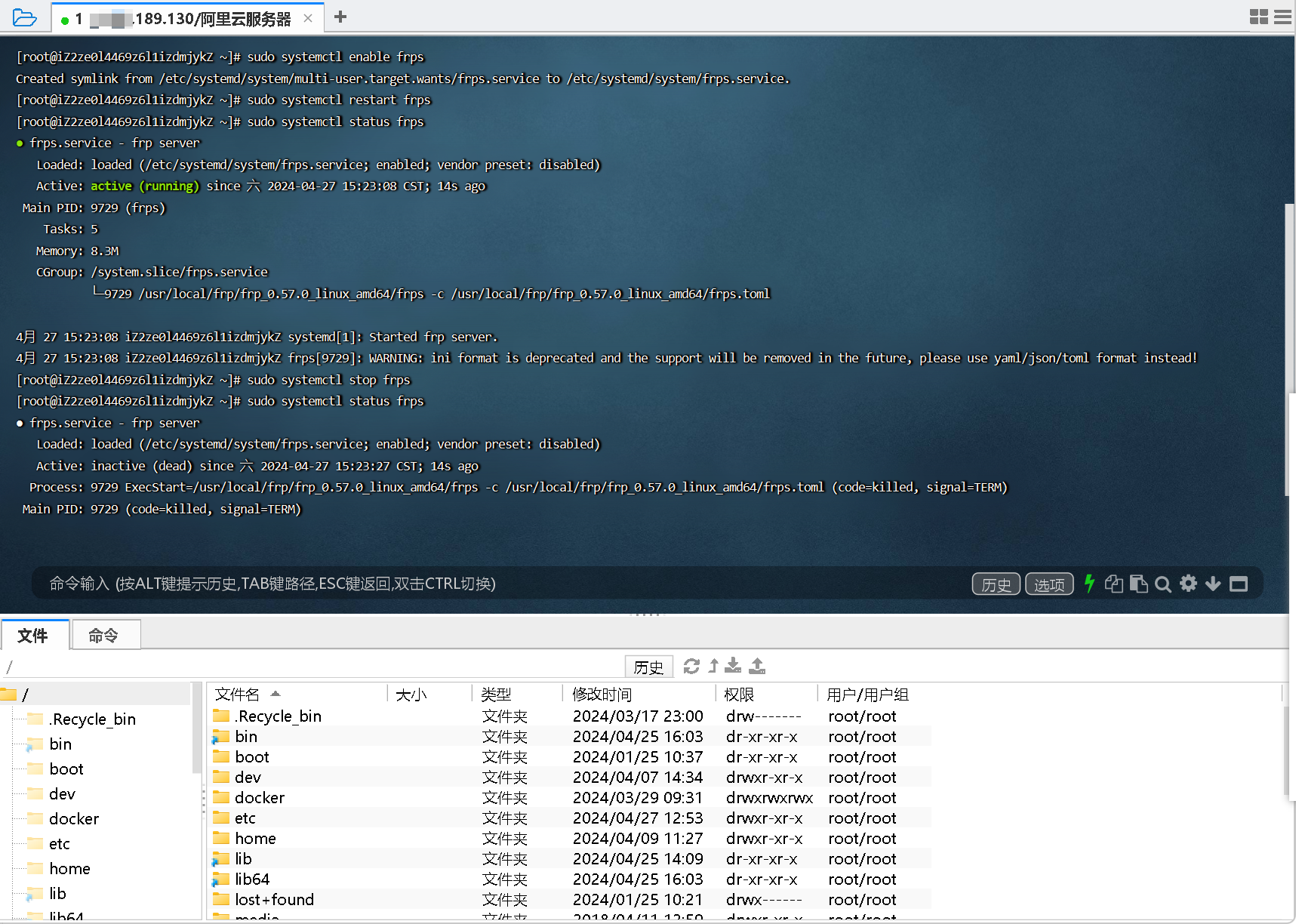The height and width of the screenshot is (924, 1296).
Task: Select lib64 row in file list
Action: coord(570,879)
